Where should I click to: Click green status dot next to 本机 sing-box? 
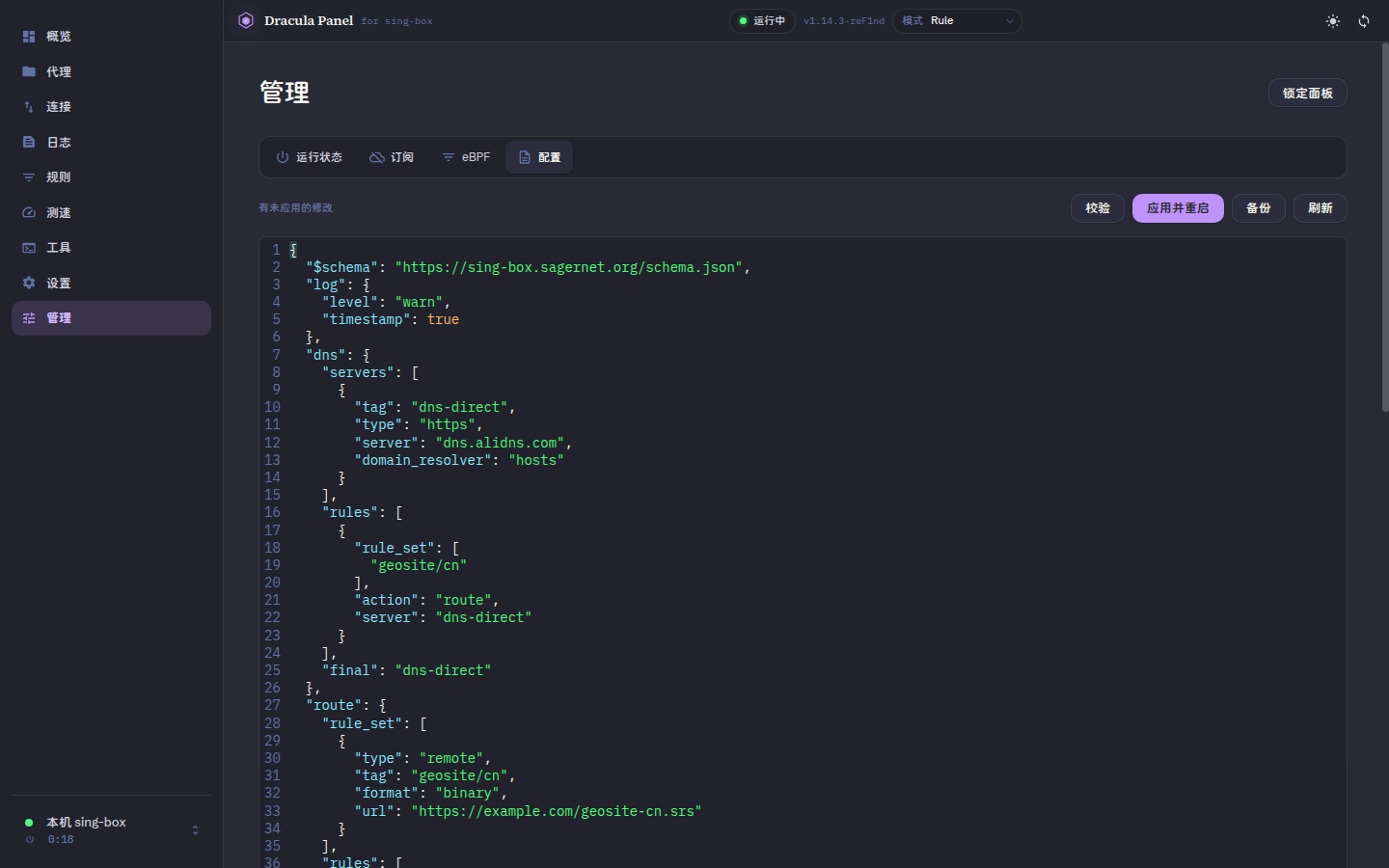coord(29,823)
